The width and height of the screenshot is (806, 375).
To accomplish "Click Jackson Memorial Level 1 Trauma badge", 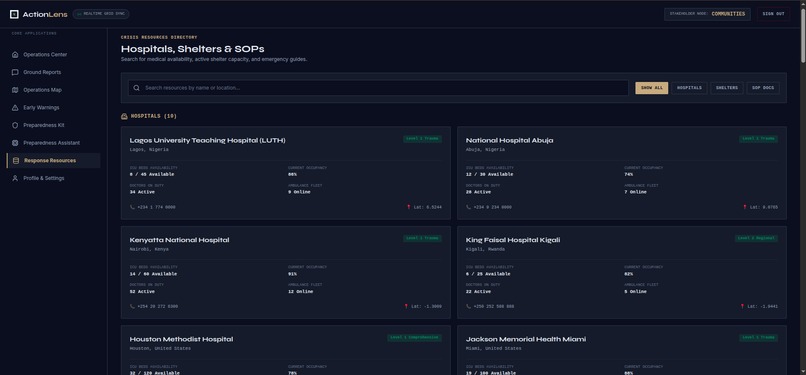I will click(759, 338).
